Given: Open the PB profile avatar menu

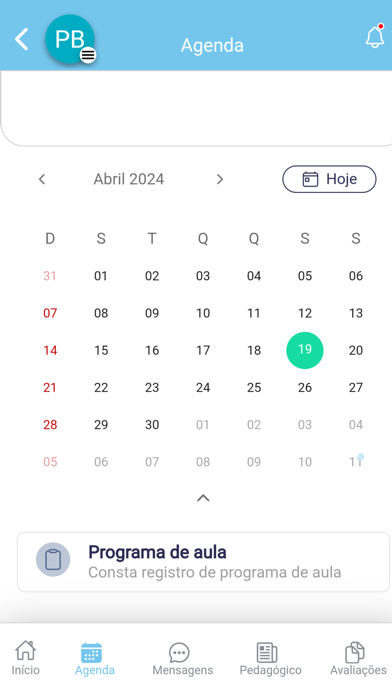Looking at the screenshot, I should [x=70, y=39].
